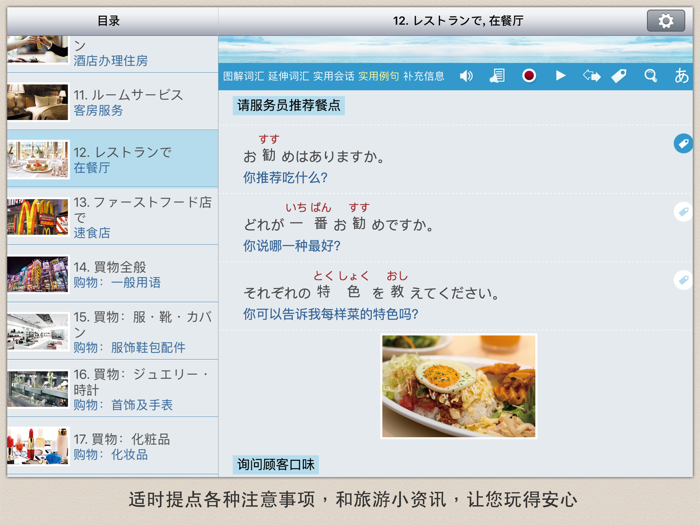700x525 pixels.
Task: Switch to the 延伸词汇 tab
Action: pos(288,76)
